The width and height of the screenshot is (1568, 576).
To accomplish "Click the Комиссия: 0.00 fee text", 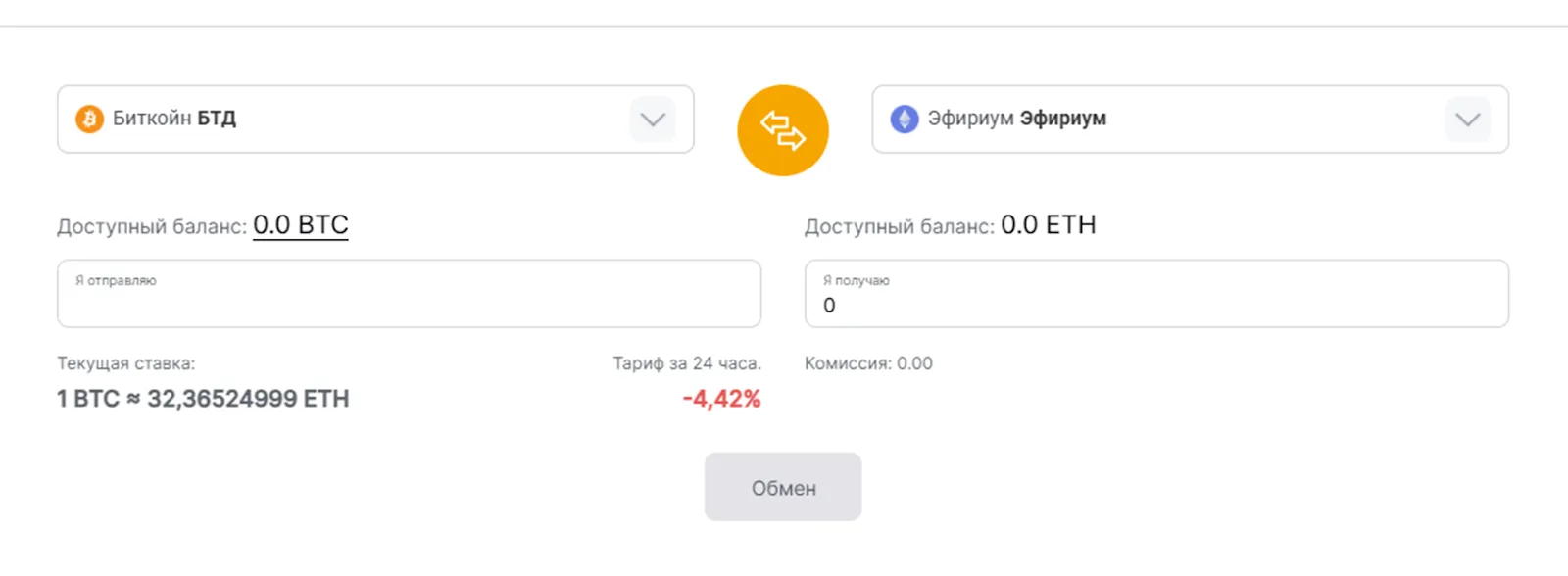I will pos(868,363).
